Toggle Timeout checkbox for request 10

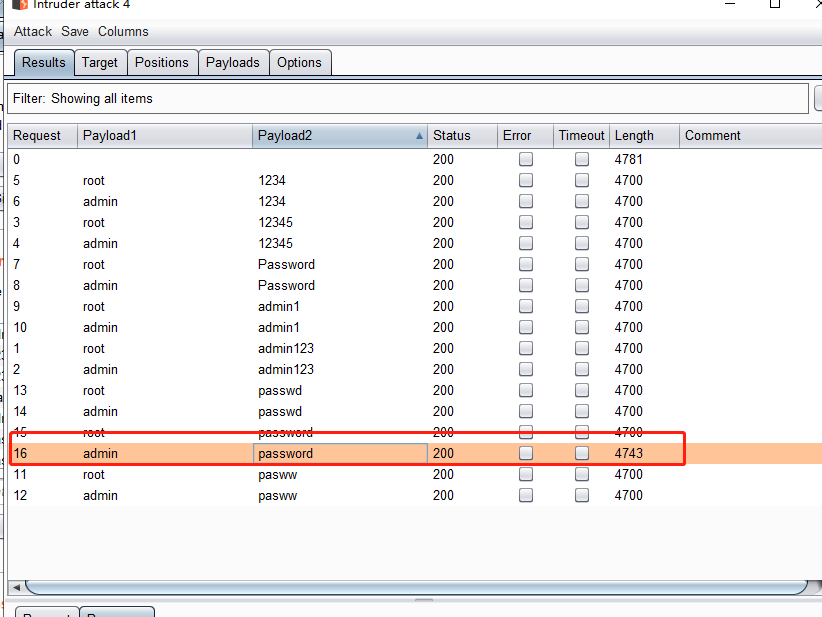click(x=582, y=327)
